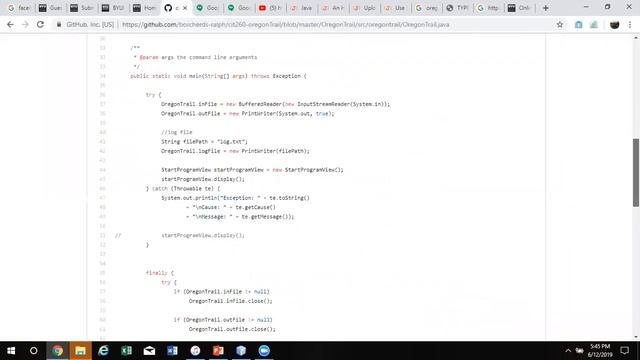
Task: Open Zoom from the taskbar
Action: click(x=264, y=351)
